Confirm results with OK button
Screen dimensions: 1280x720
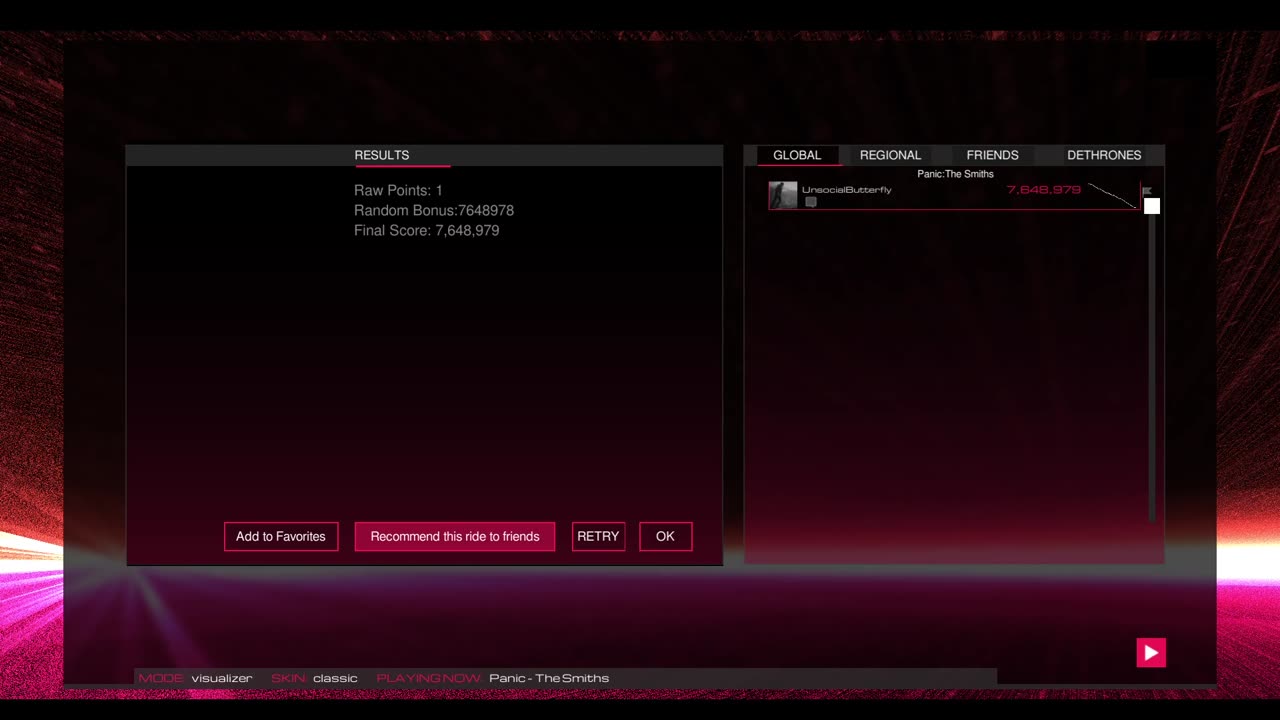tap(665, 536)
